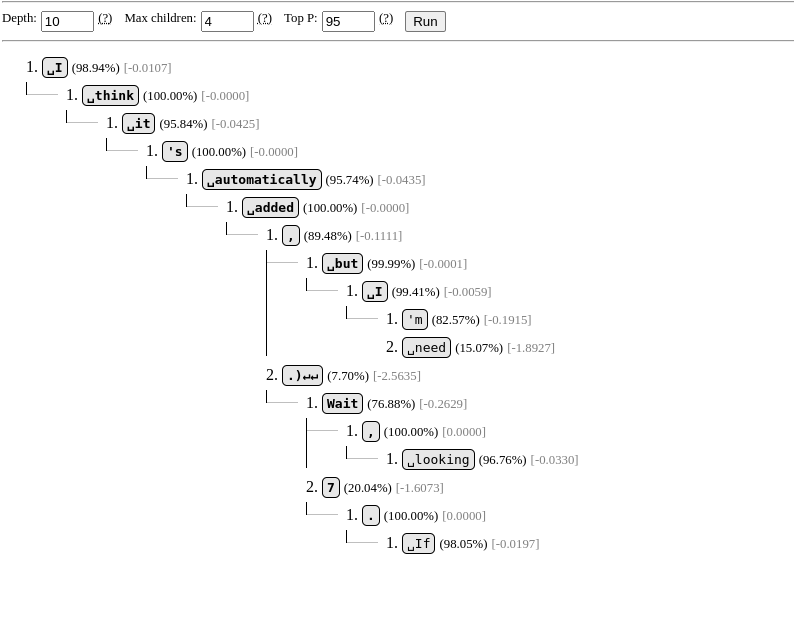Click the Depth input field
The image size is (794, 621).
point(67,21)
